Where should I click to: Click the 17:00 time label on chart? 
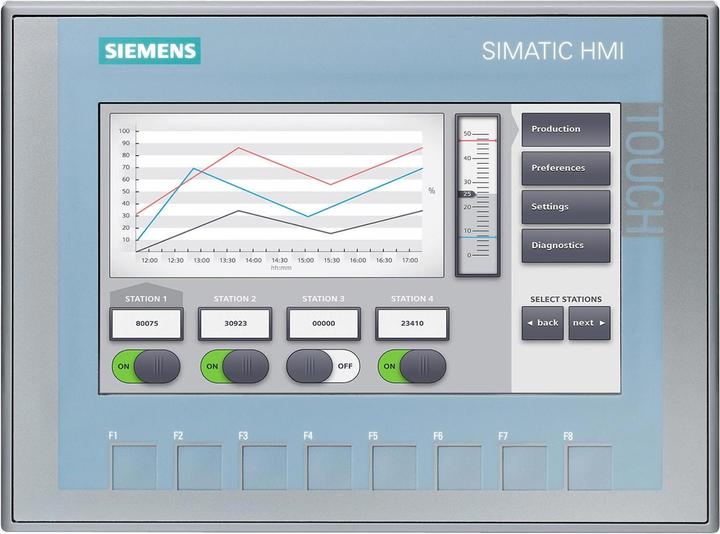pos(410,260)
